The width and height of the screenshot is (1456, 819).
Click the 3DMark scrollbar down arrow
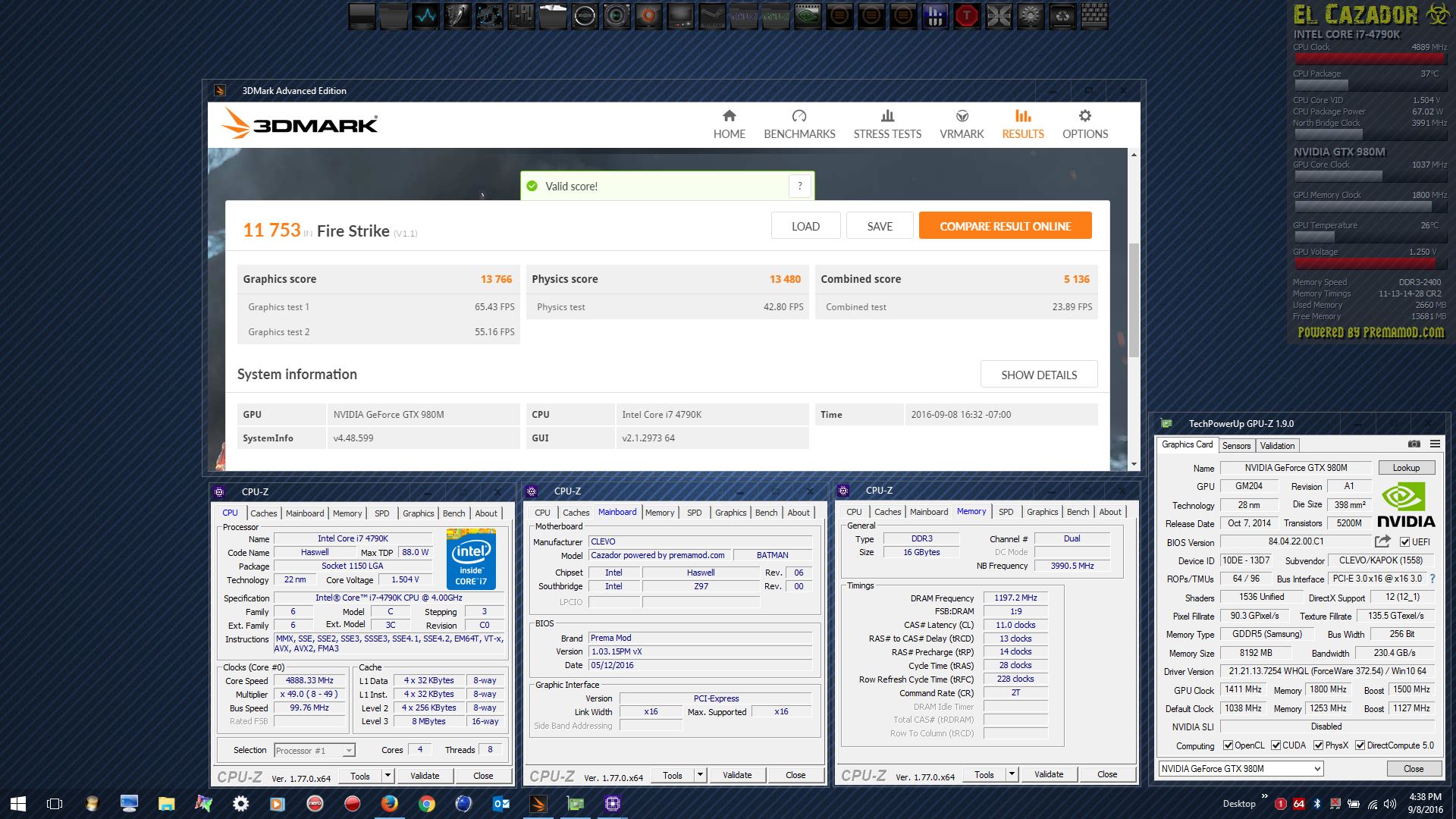[x=1134, y=464]
